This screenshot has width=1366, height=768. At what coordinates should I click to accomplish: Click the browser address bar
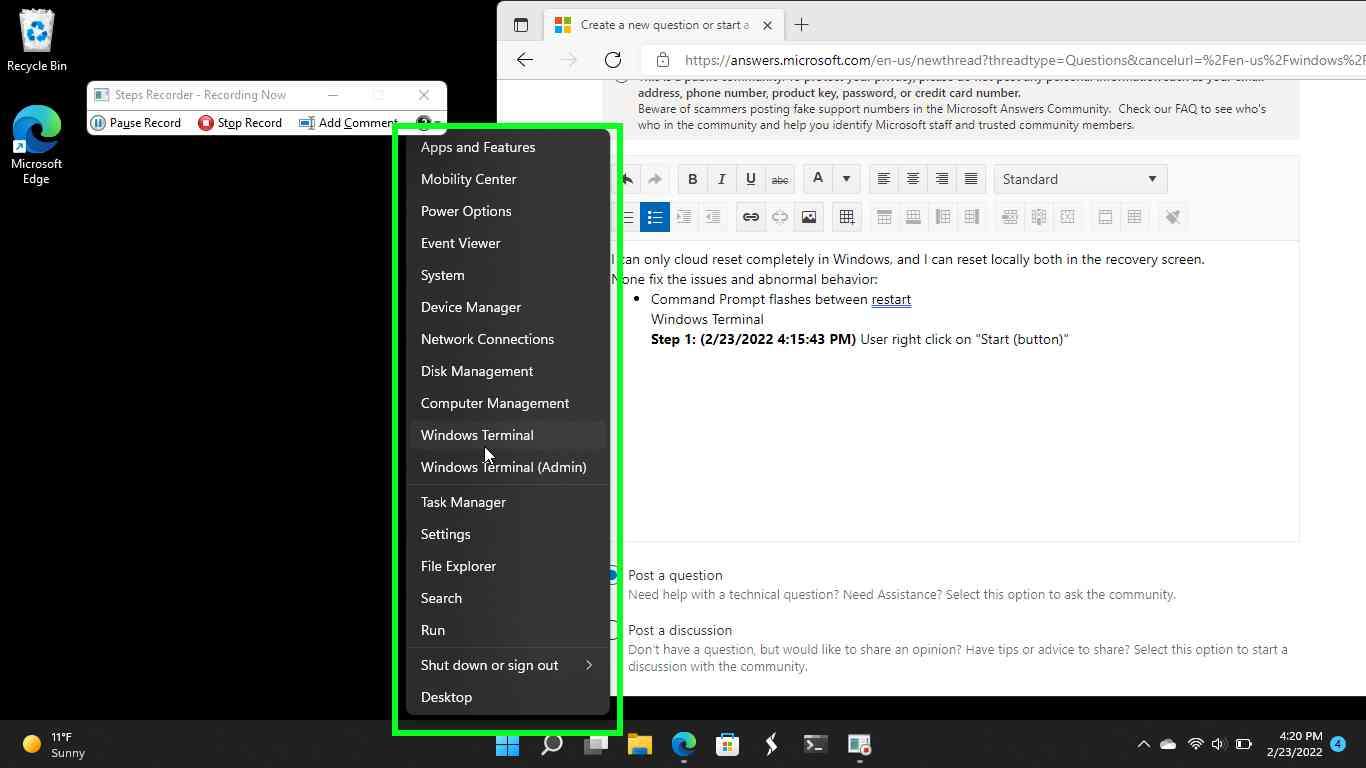click(x=900, y=60)
